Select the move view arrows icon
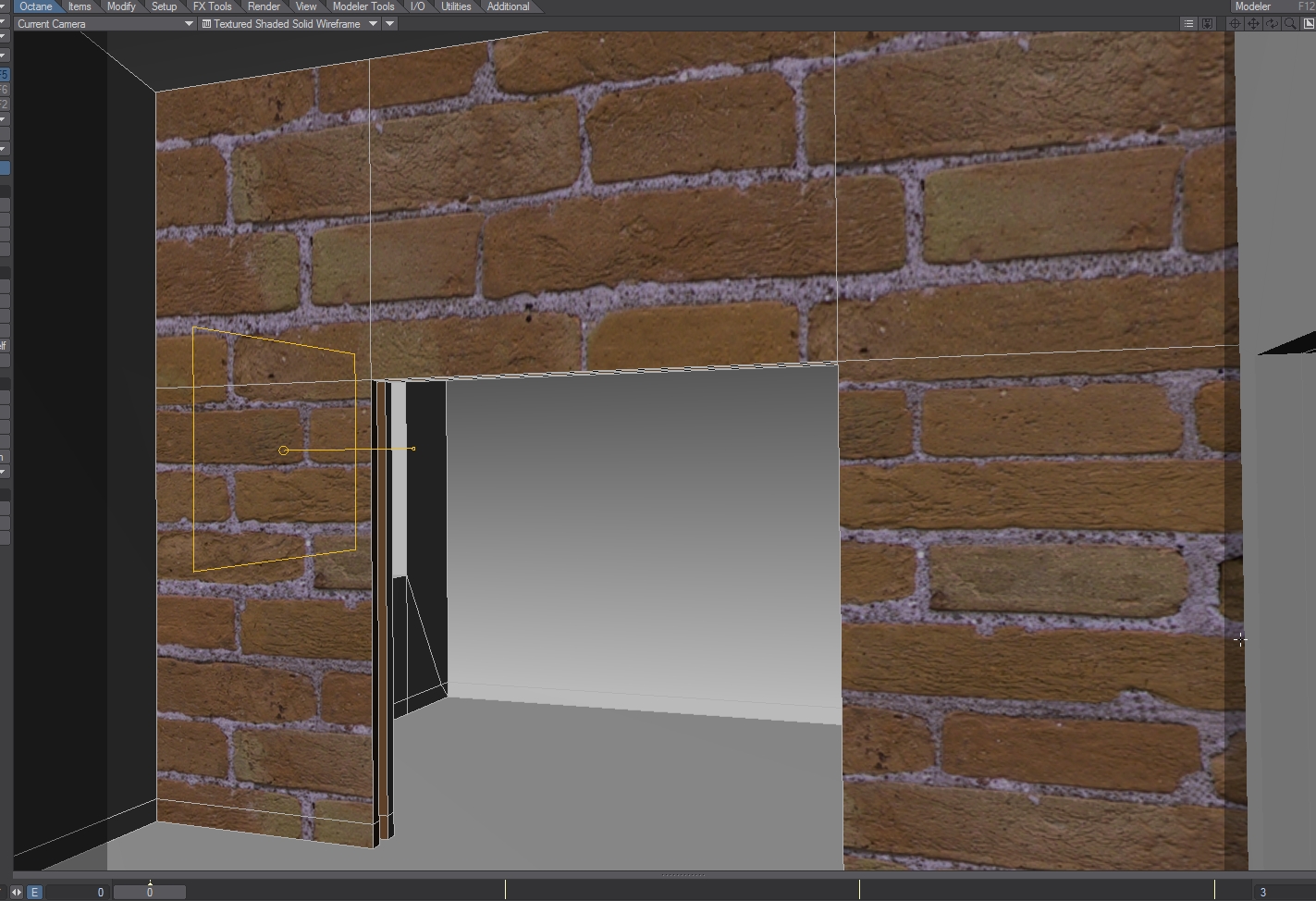The width and height of the screenshot is (1316, 901). 1253,24
